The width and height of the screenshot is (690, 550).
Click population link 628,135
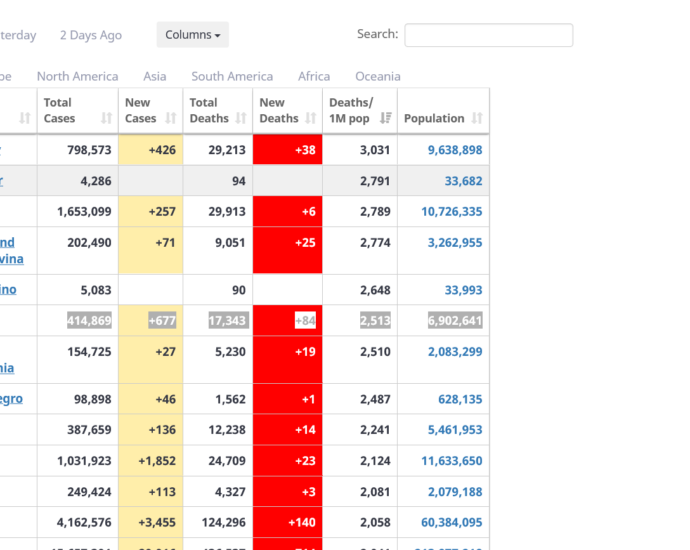pos(460,399)
